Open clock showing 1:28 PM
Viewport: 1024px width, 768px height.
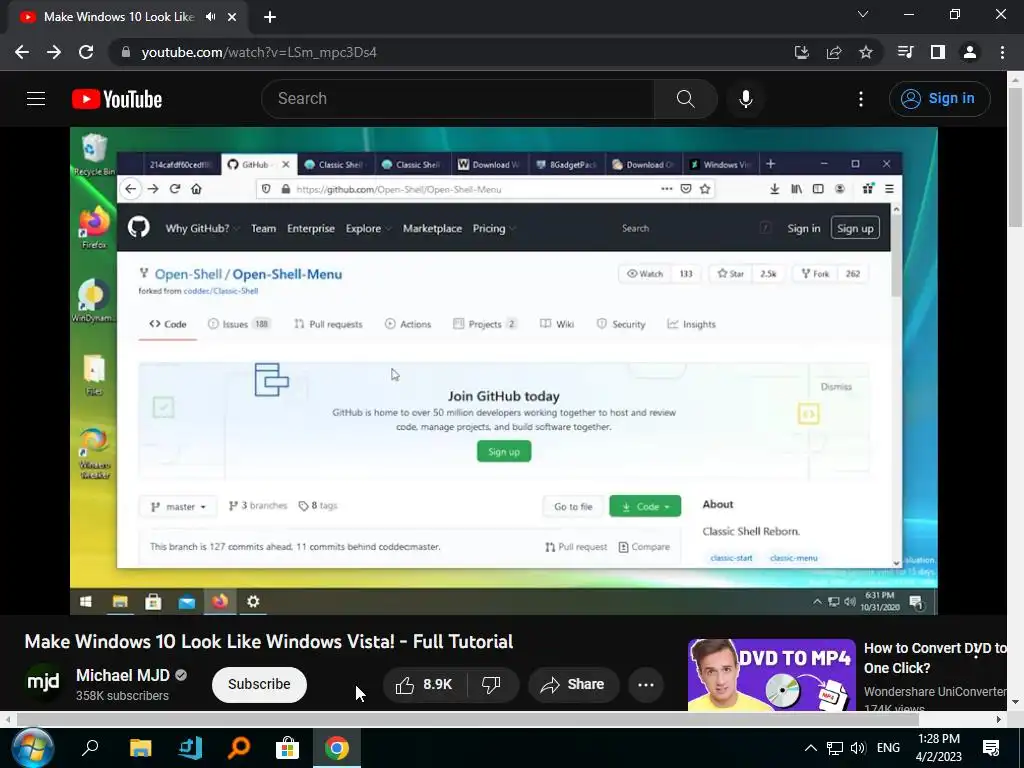(x=939, y=748)
